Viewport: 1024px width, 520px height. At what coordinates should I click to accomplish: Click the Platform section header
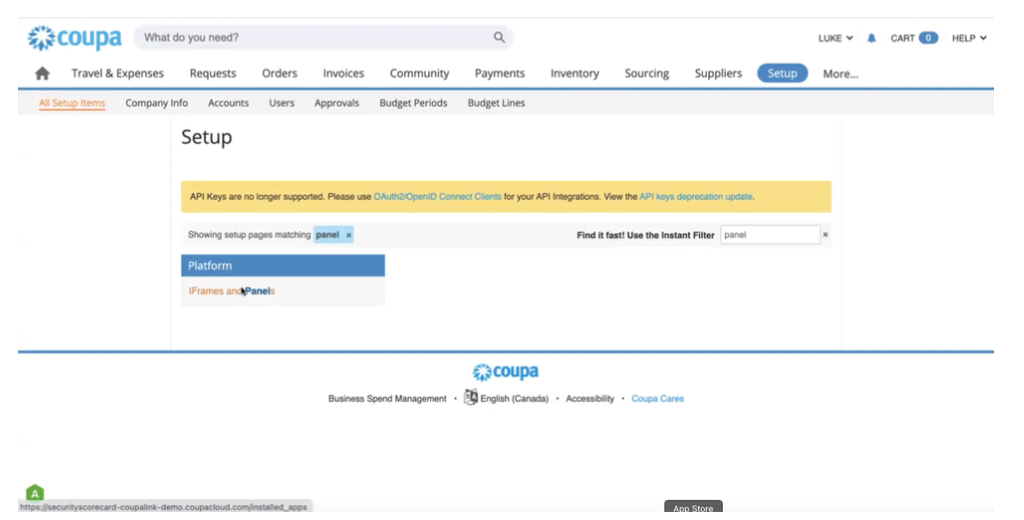click(x=283, y=266)
